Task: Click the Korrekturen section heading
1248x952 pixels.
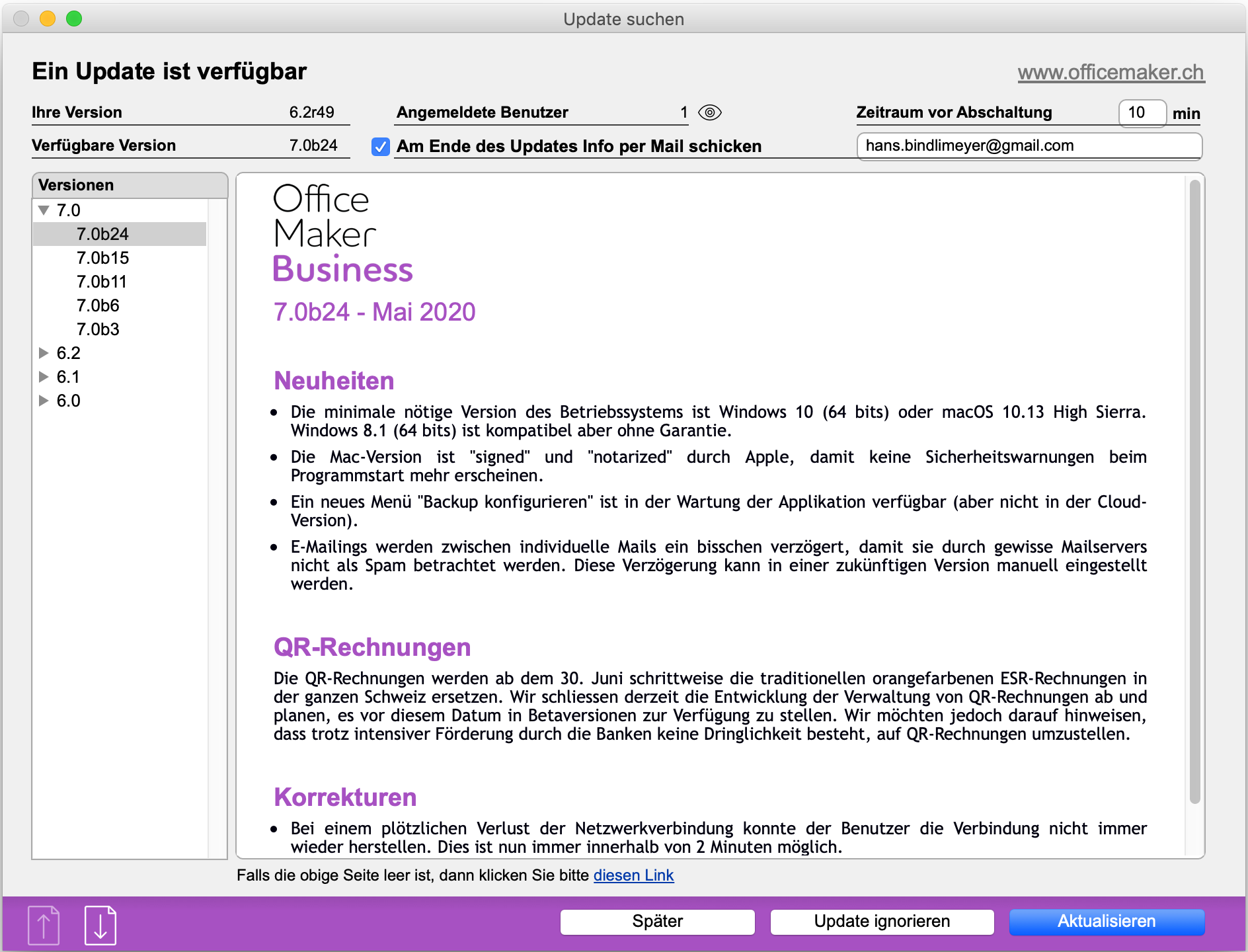Action: (x=345, y=797)
